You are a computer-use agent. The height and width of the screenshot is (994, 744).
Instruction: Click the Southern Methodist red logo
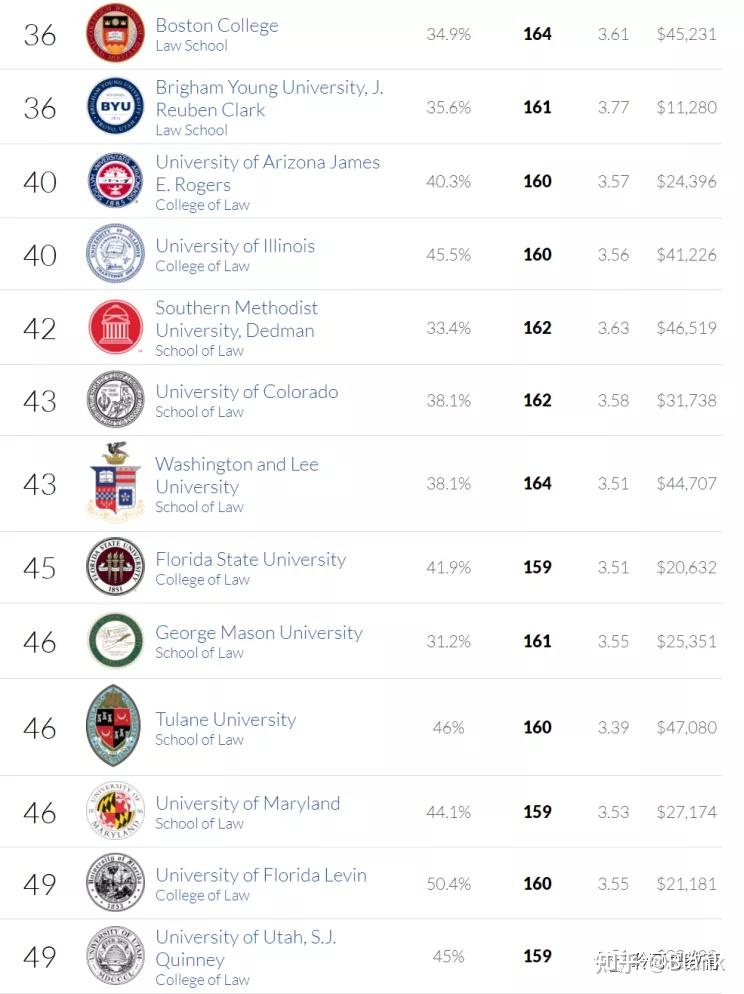coord(115,327)
